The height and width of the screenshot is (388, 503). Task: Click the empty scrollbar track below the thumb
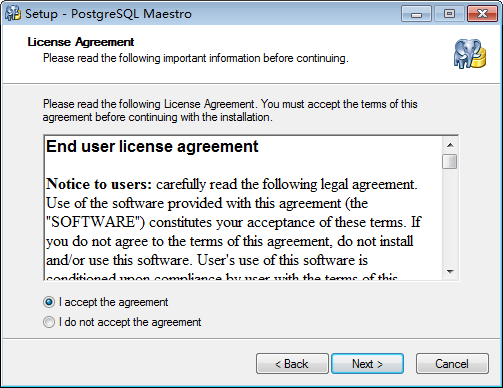(450, 217)
